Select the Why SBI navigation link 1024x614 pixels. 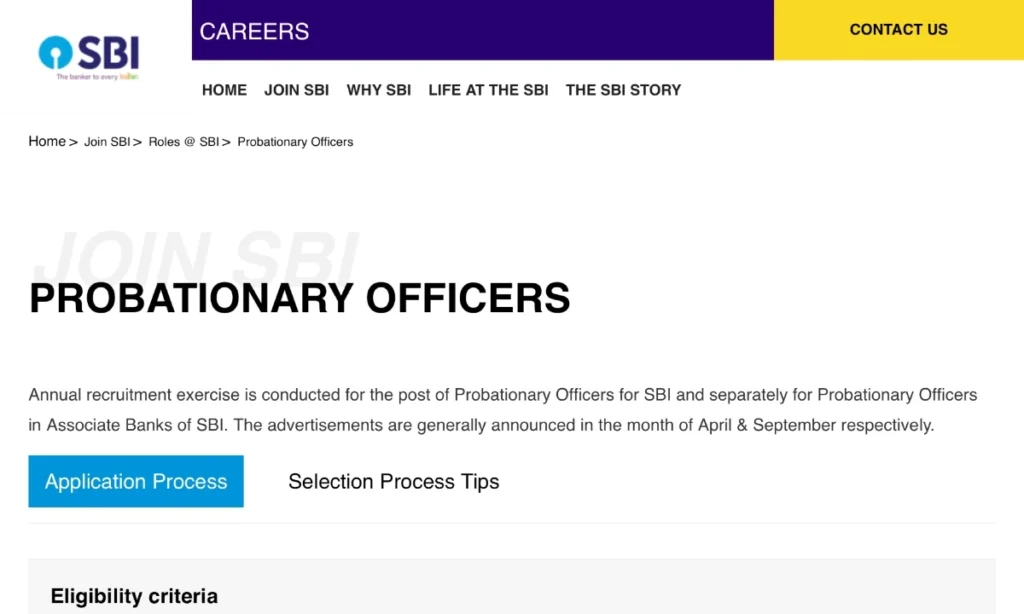click(x=379, y=90)
